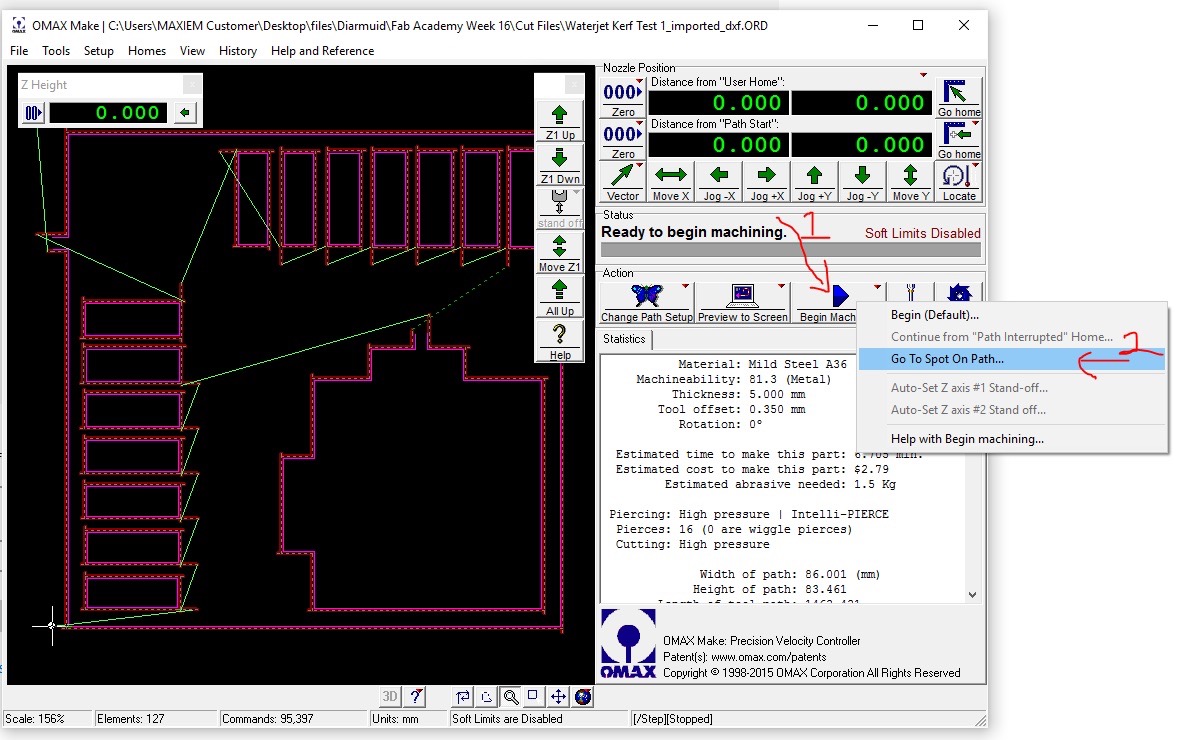Raise the nozzle with Z1 Up

tap(560, 121)
